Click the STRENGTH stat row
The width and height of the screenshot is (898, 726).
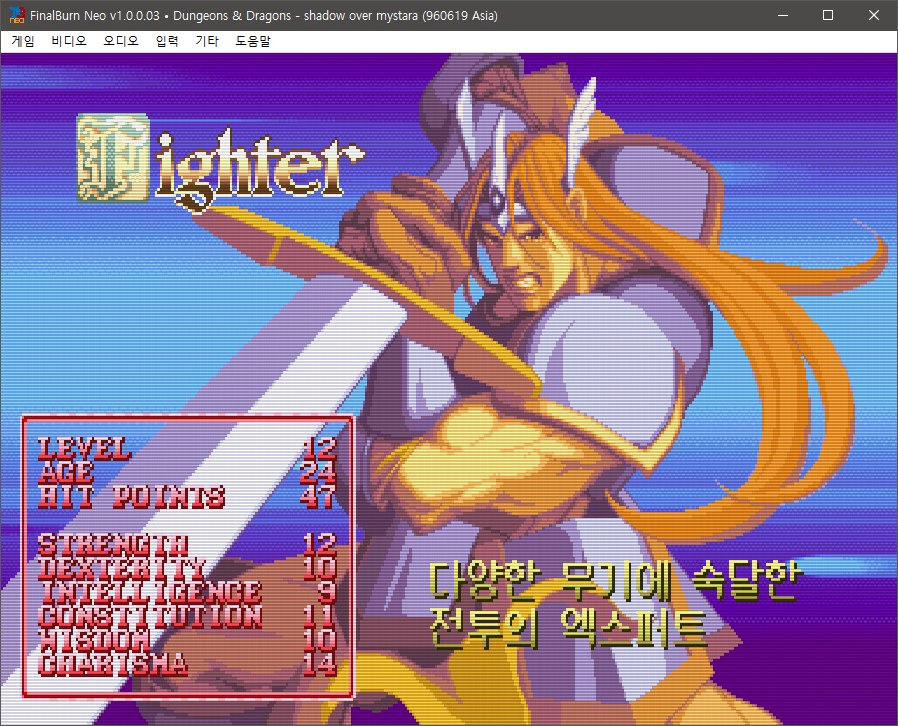click(x=187, y=544)
